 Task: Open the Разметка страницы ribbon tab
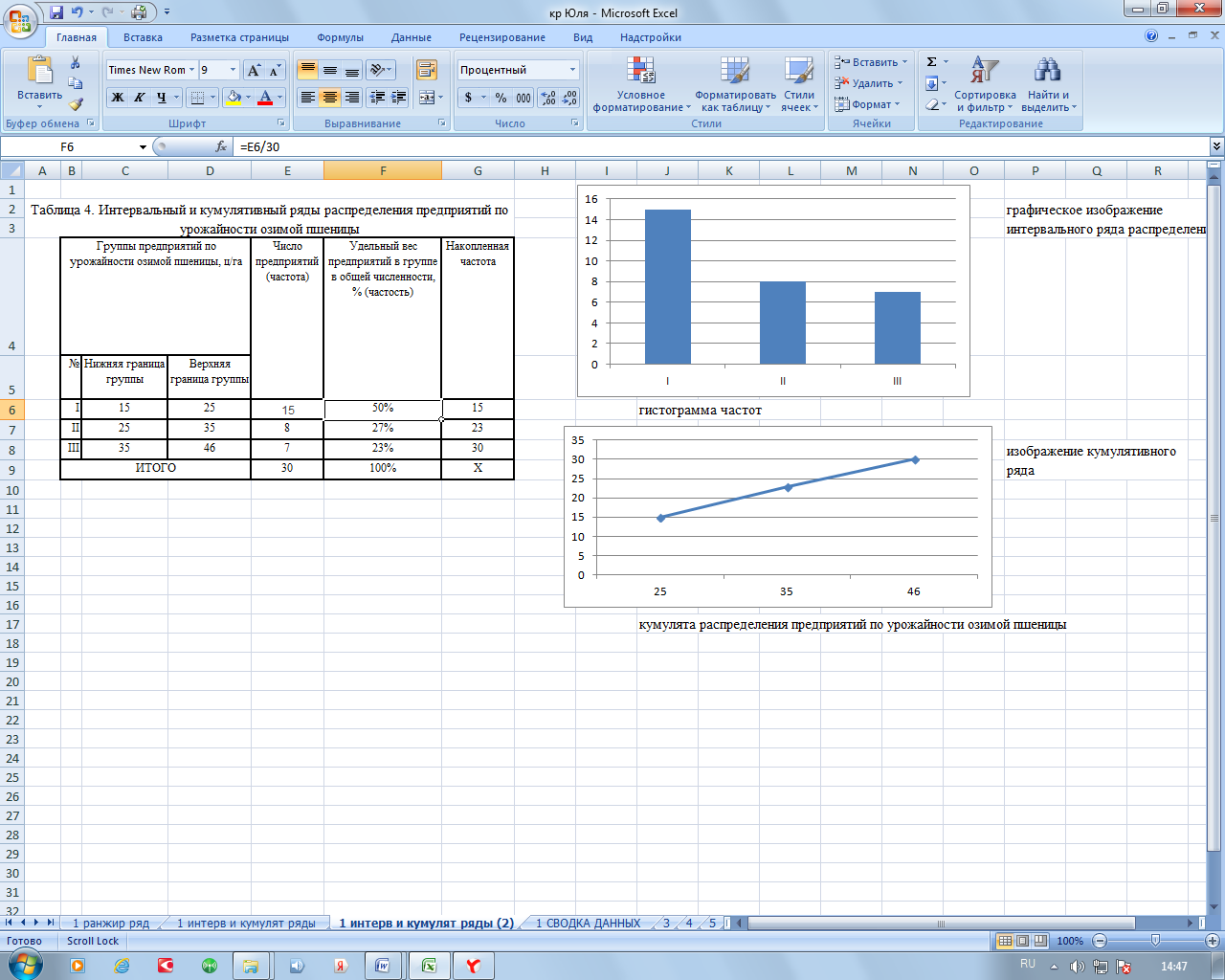(239, 37)
